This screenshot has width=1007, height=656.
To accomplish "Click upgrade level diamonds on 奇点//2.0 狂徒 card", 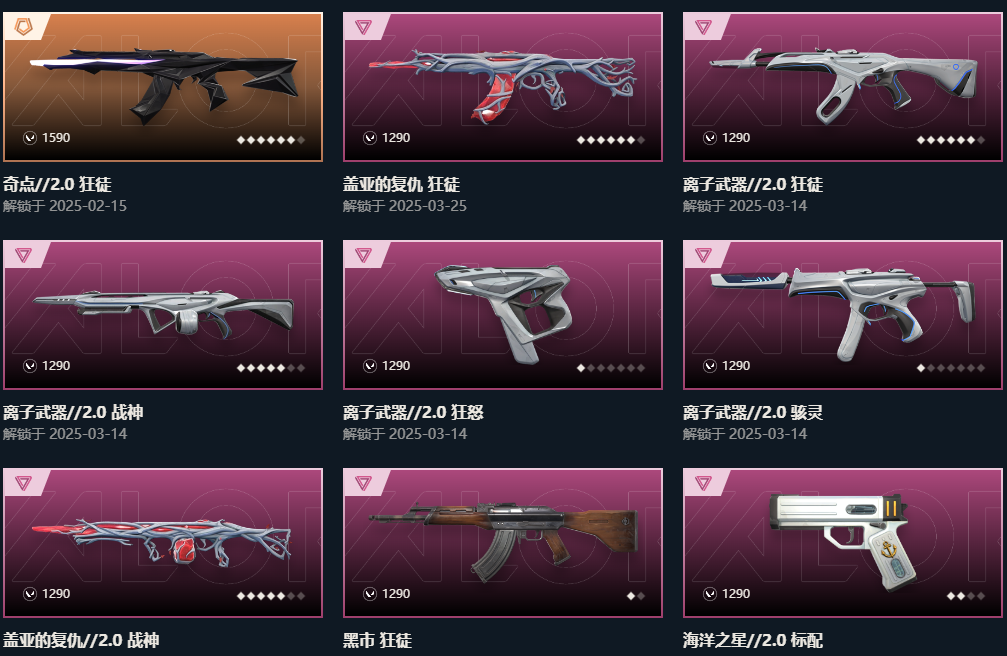I will (x=270, y=139).
